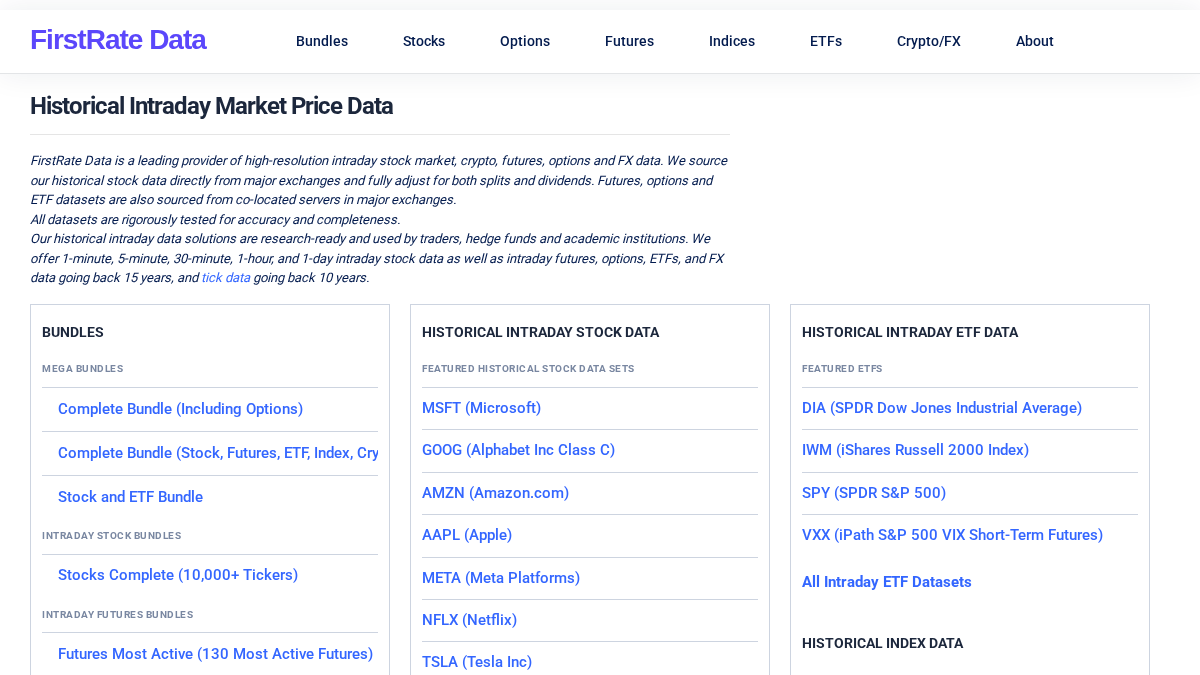Open the Options menu item
The width and height of the screenshot is (1200, 675).
[525, 41]
